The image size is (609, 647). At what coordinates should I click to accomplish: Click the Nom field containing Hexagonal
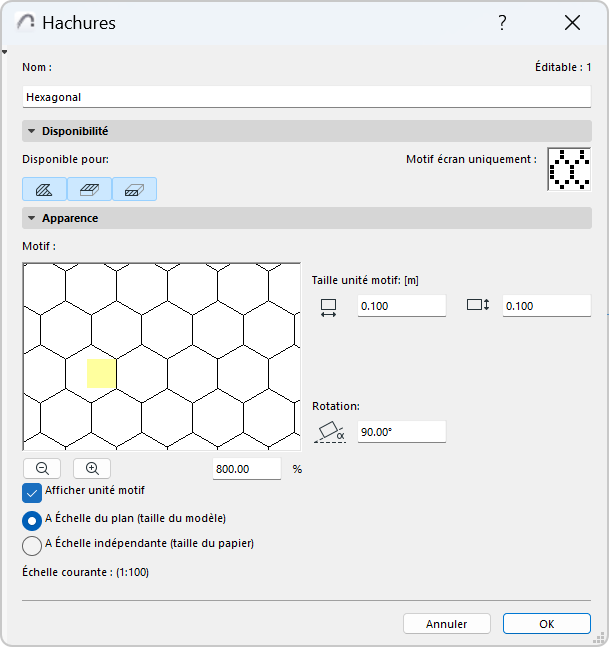(x=306, y=97)
